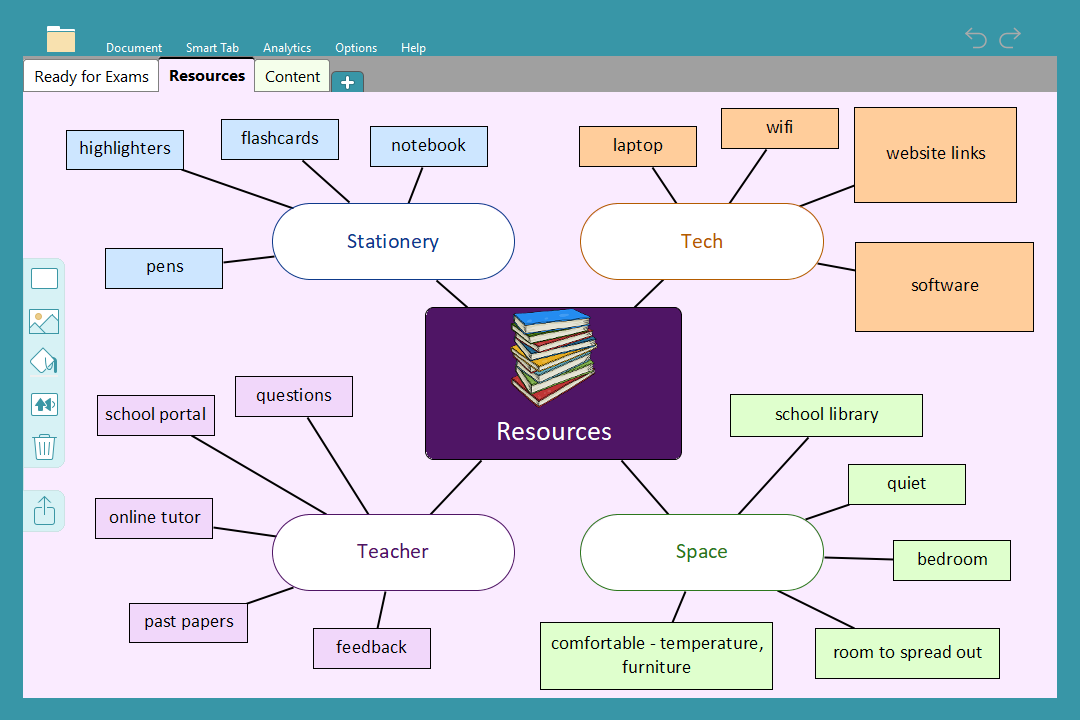
Task: Select the orange website links box
Action: (935, 154)
